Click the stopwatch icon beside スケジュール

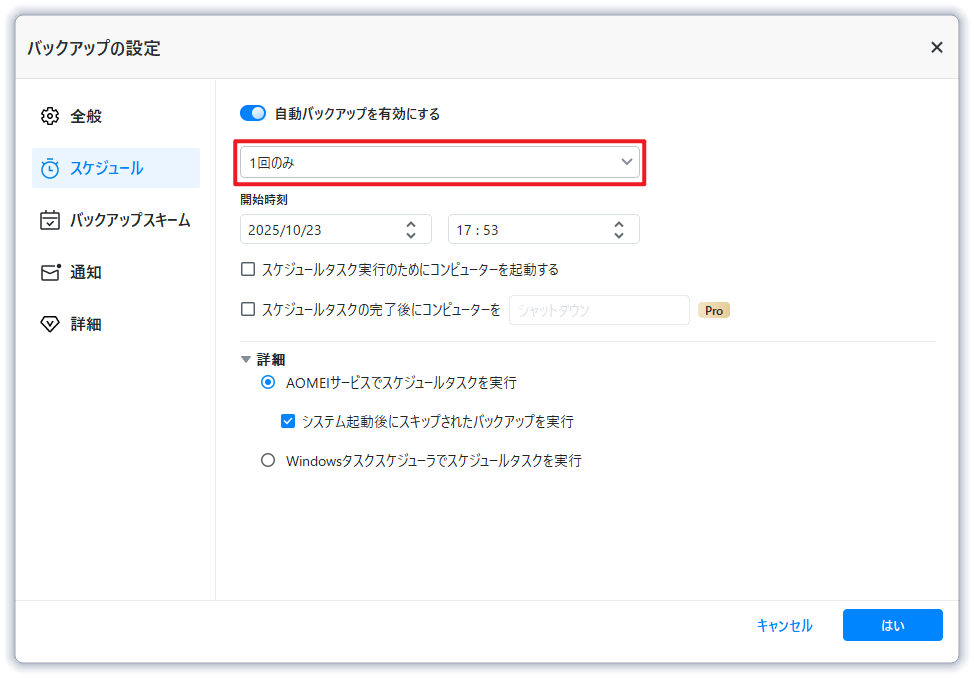pyautogui.click(x=50, y=168)
